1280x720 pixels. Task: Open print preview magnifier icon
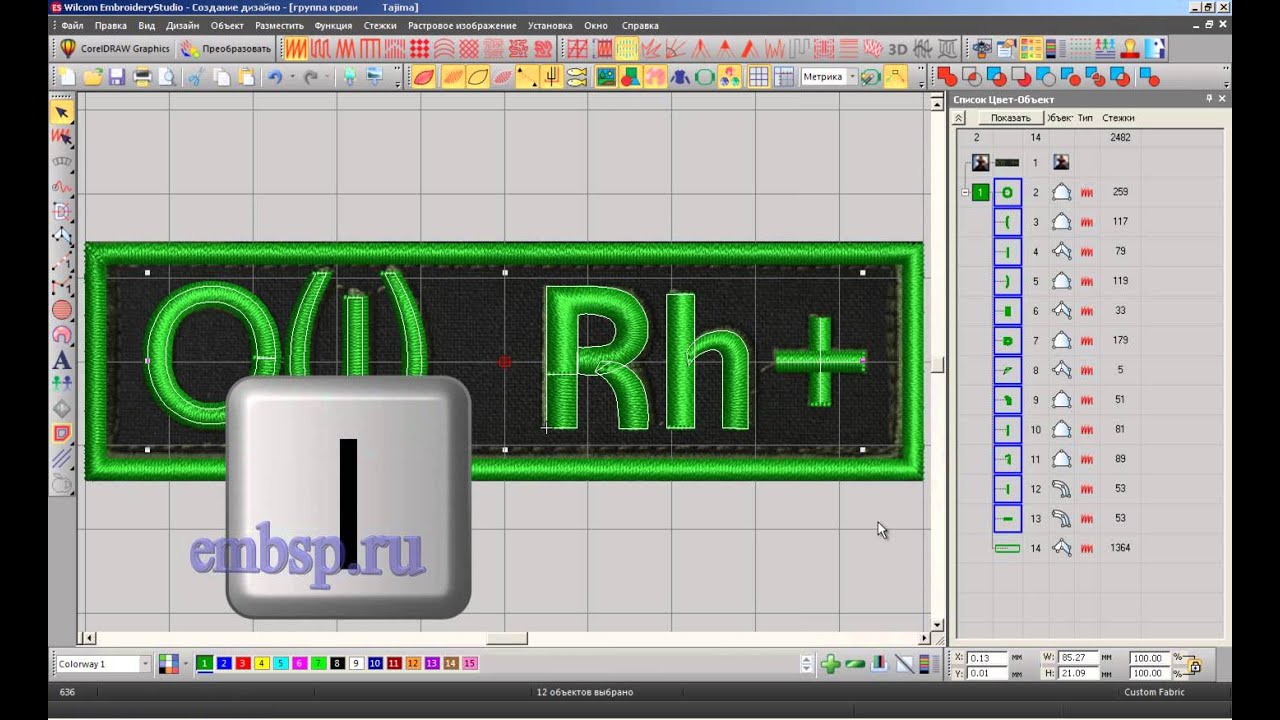(168, 77)
